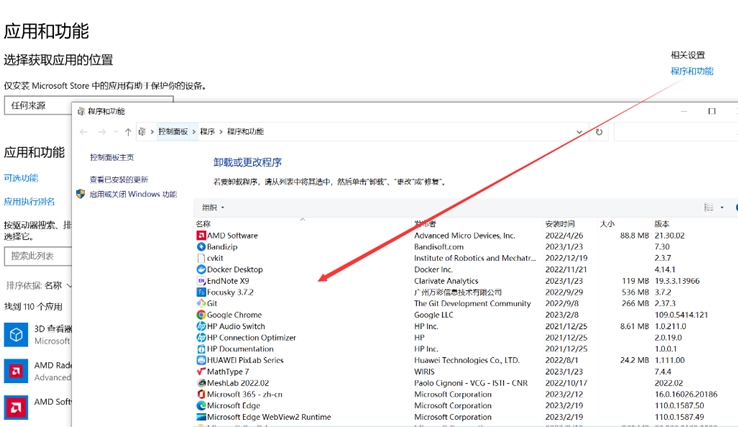Screen dimensions: 738x427
Task: Open 控制面板主页 link
Action: pyautogui.click(x=112, y=157)
